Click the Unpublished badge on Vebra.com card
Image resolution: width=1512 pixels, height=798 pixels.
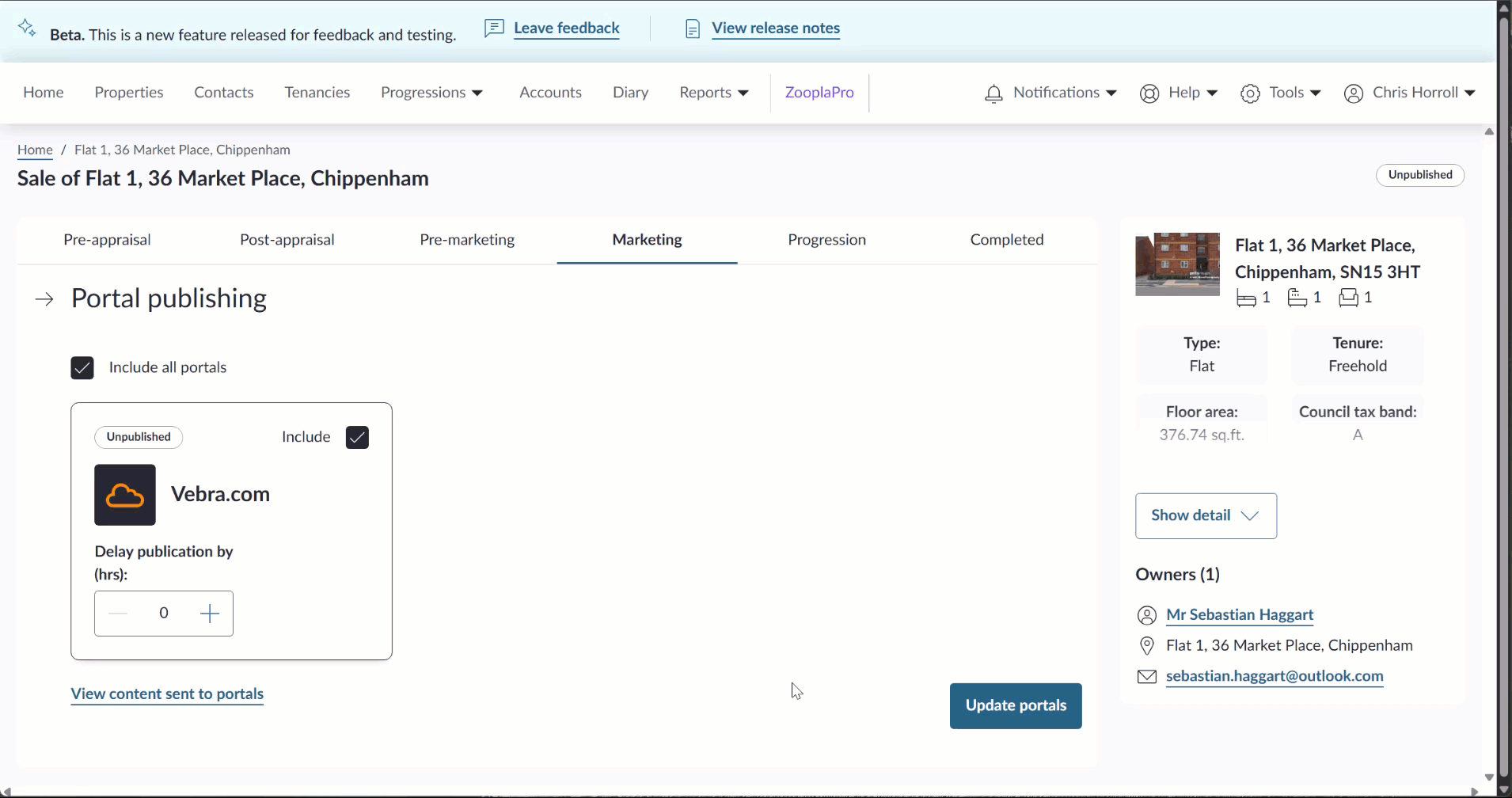pyautogui.click(x=139, y=437)
